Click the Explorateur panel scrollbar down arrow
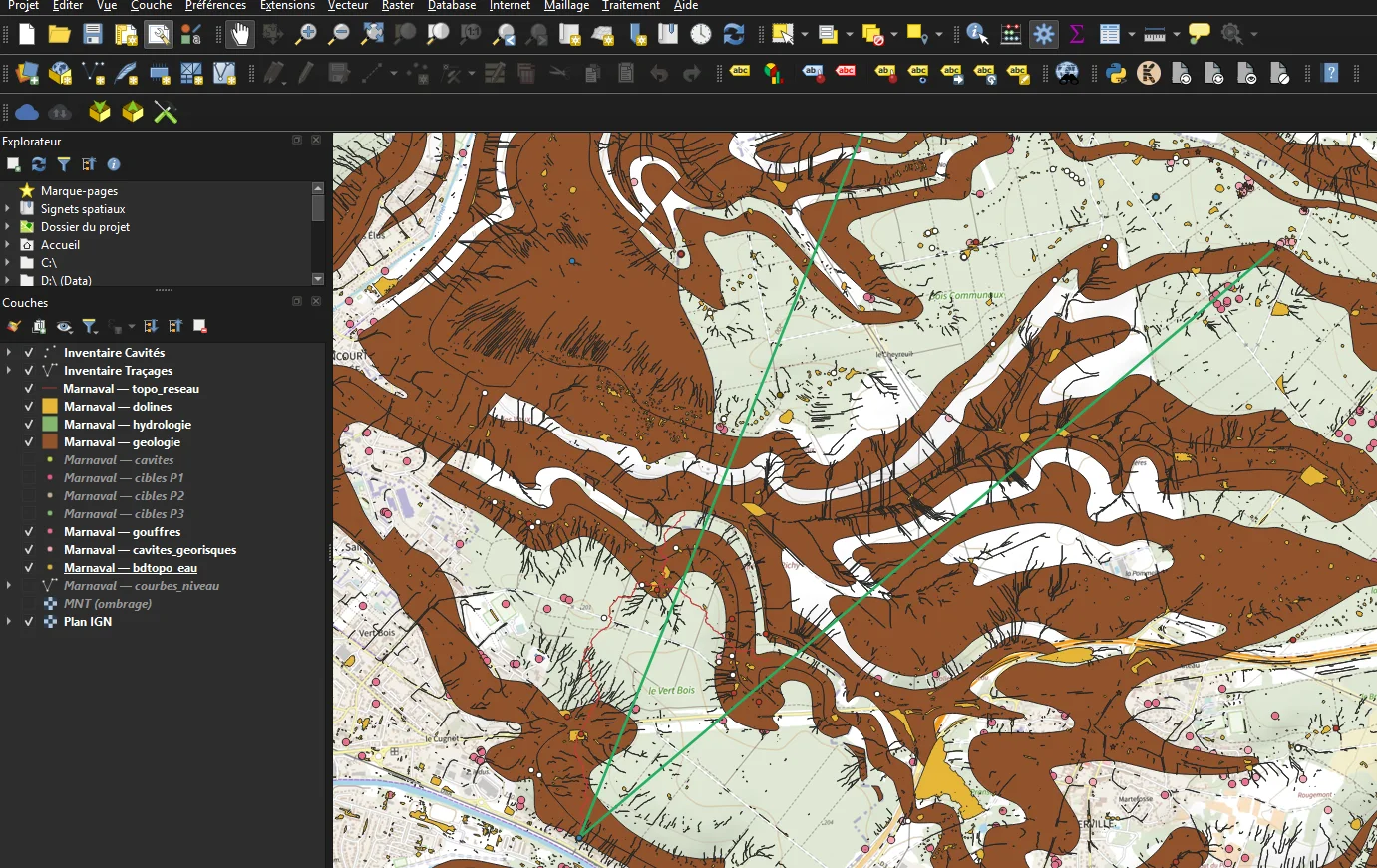This screenshot has width=1377, height=868. (x=318, y=279)
